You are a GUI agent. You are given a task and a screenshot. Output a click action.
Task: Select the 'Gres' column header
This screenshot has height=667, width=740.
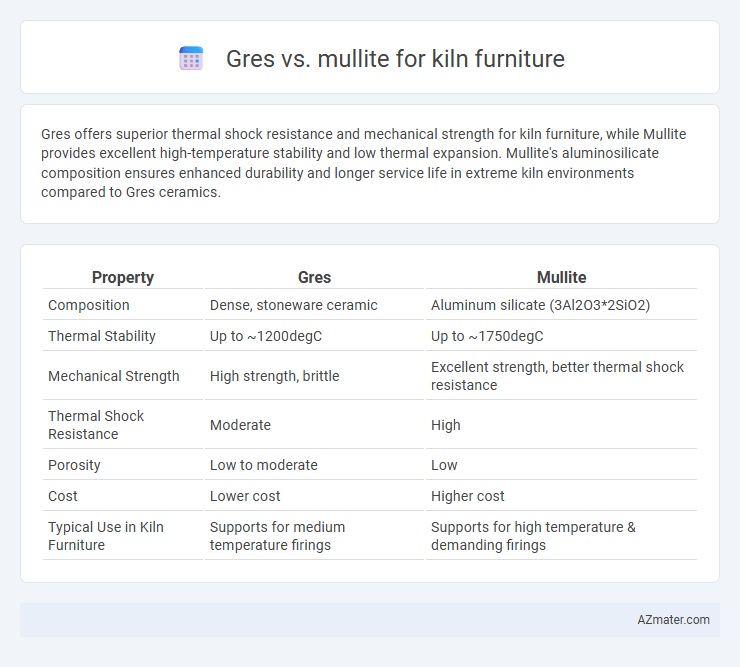click(314, 277)
